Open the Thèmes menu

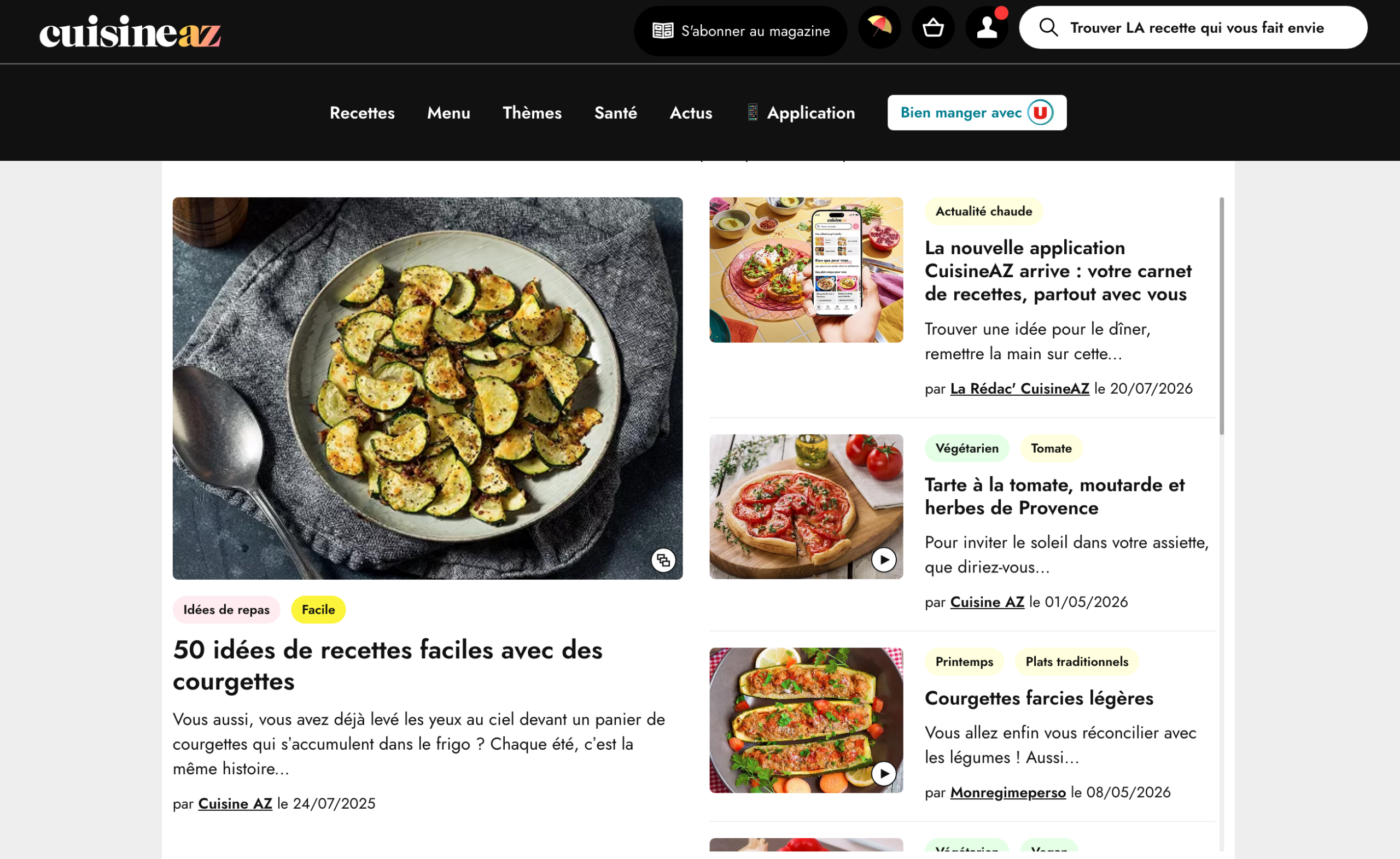532,113
